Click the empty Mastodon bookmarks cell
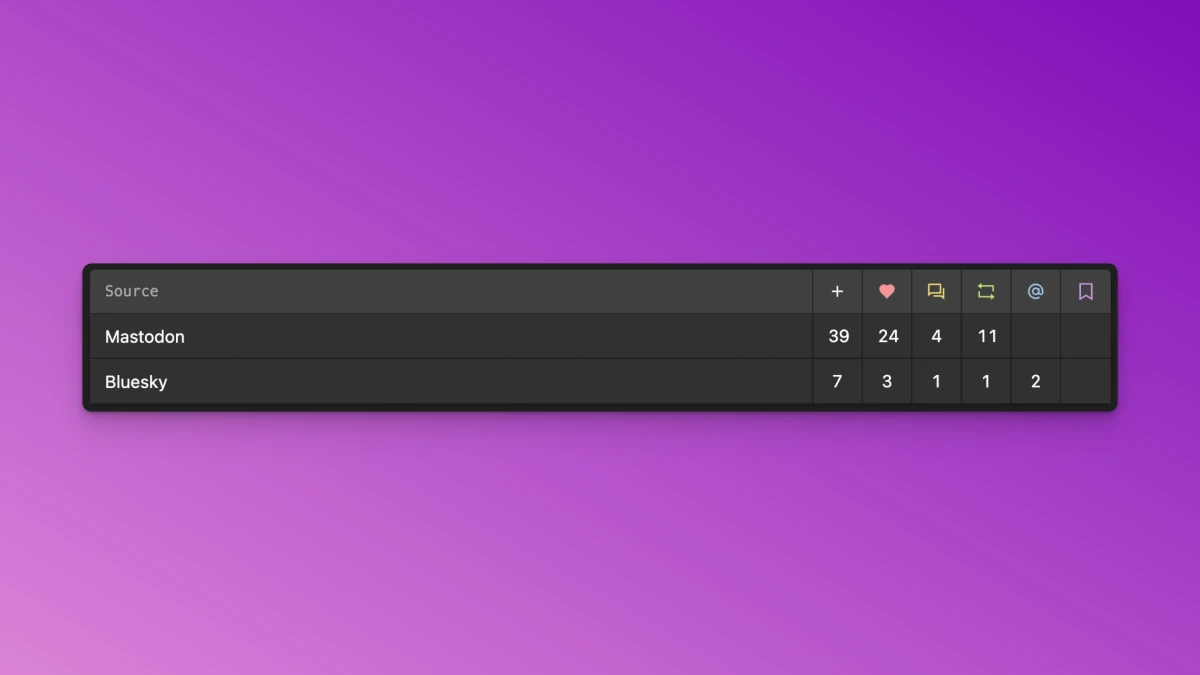The height and width of the screenshot is (675, 1200). coord(1086,337)
